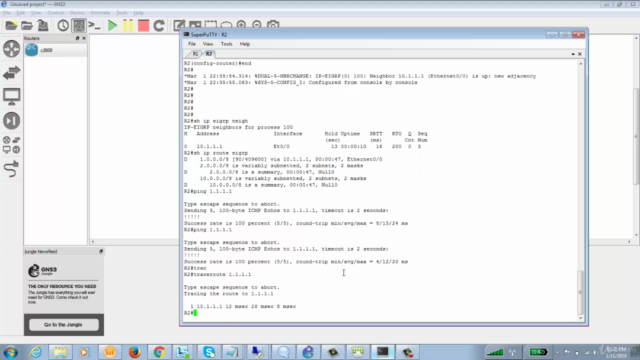This screenshot has width=640, height=360.
Task: Click the terminal scrollbar down arrow
Action: tap(580, 318)
